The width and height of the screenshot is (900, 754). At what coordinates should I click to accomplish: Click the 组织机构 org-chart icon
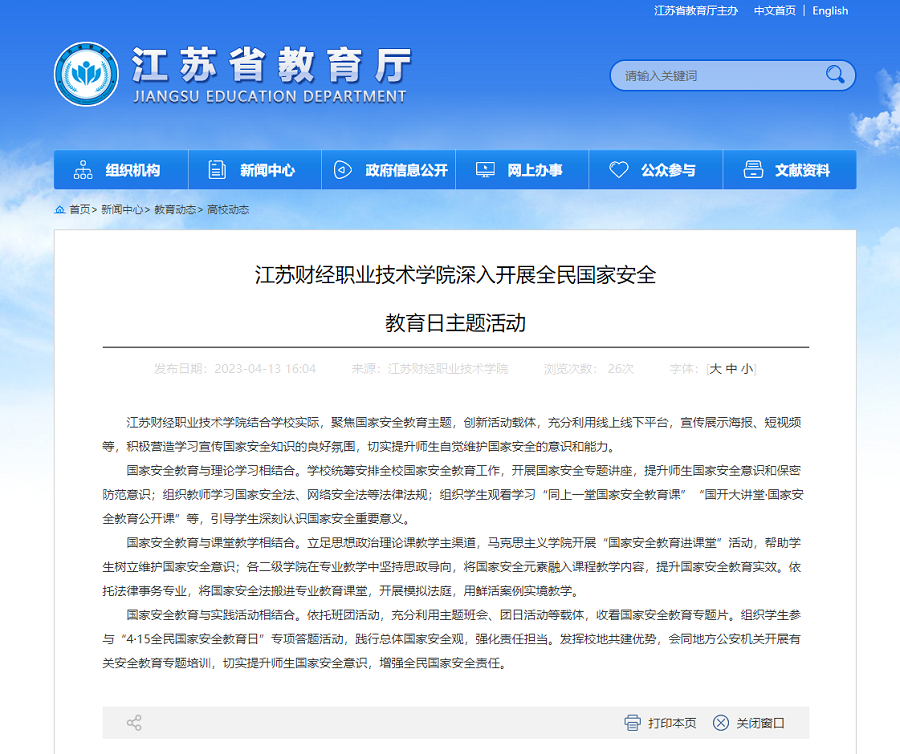[x=83, y=170]
